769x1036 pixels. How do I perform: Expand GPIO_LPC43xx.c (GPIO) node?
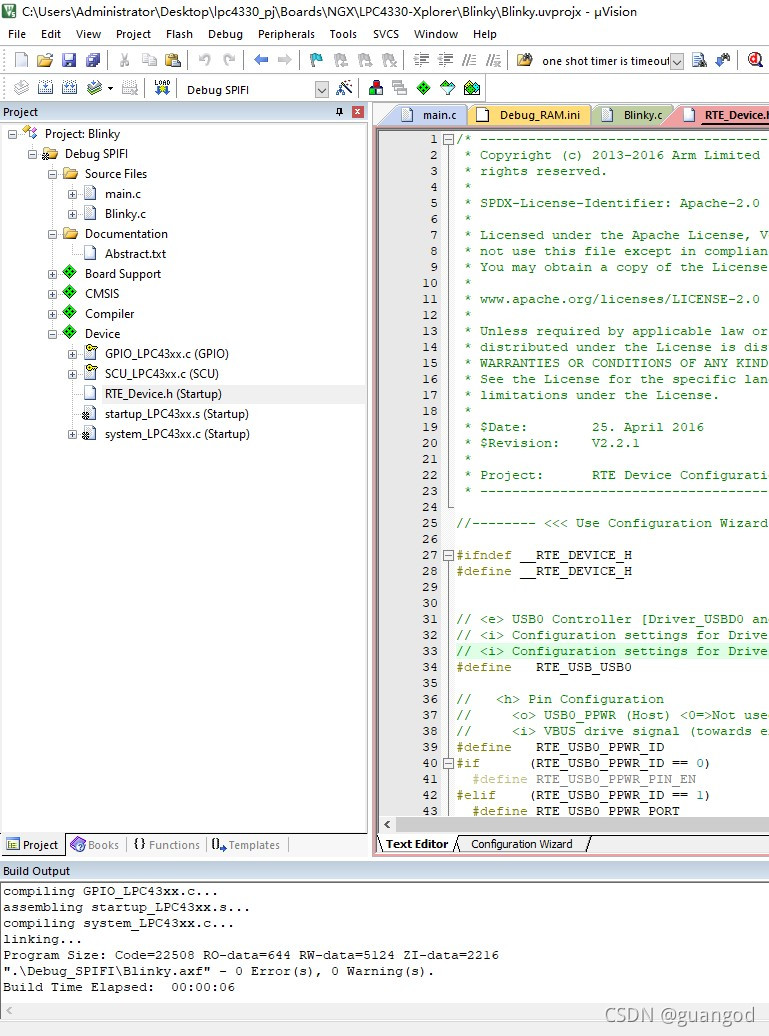point(72,354)
